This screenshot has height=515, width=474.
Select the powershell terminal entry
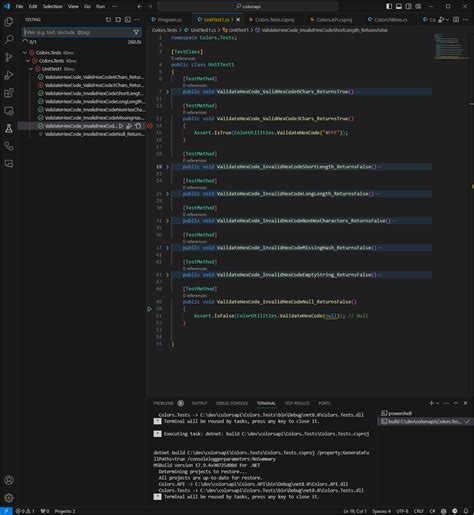426,413
